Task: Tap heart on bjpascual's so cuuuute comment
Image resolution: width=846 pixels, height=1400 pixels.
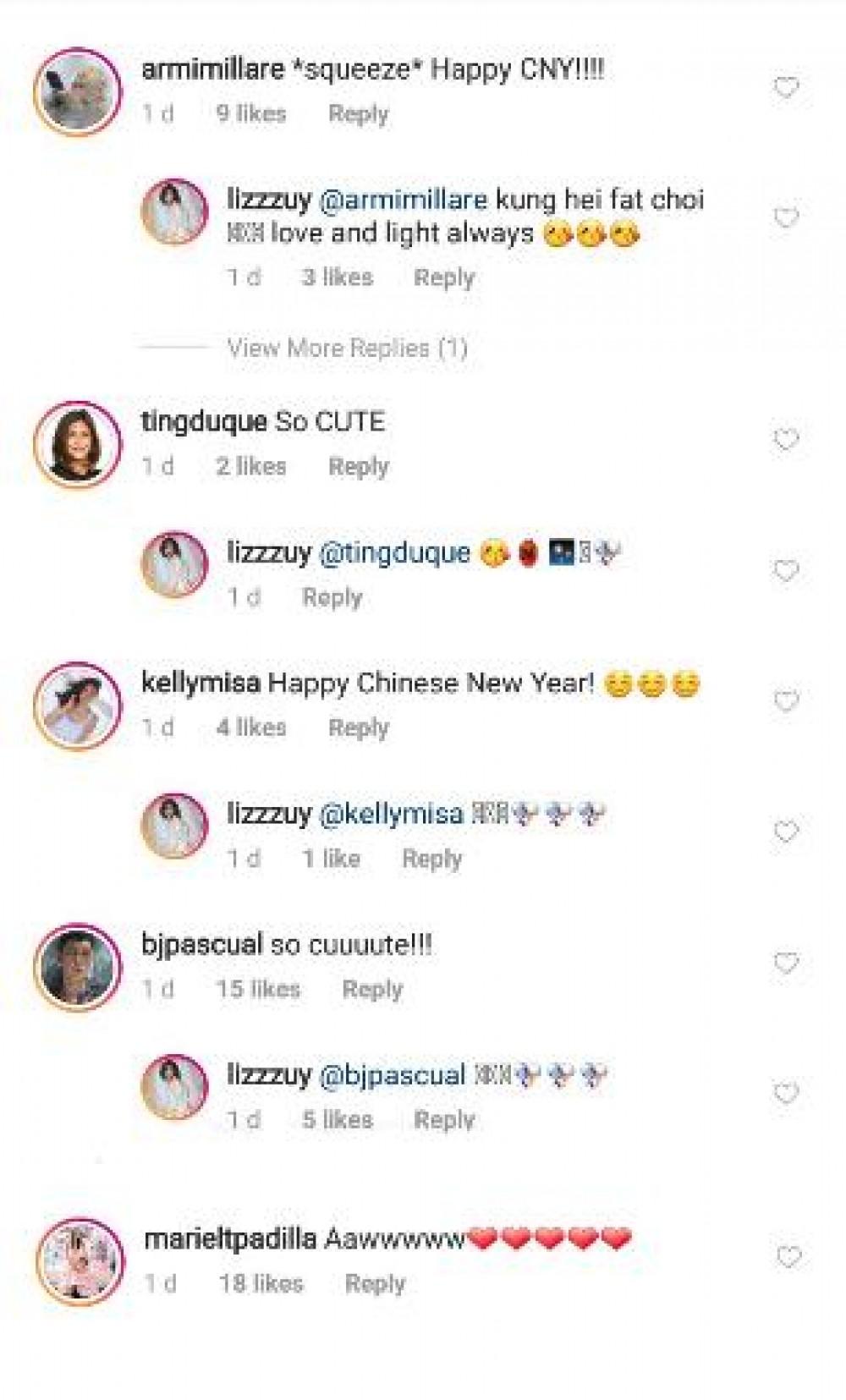Action: pos(787,963)
